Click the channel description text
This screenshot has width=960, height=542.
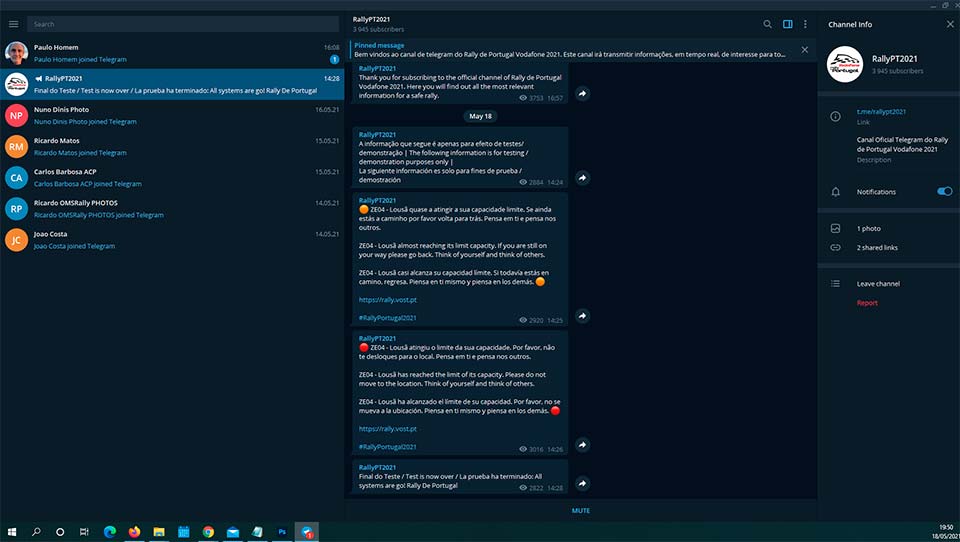[x=902, y=145]
